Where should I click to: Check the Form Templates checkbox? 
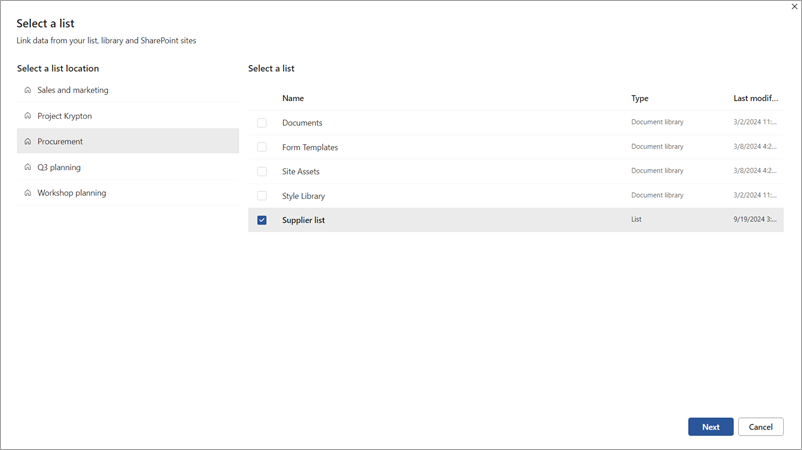(262, 147)
